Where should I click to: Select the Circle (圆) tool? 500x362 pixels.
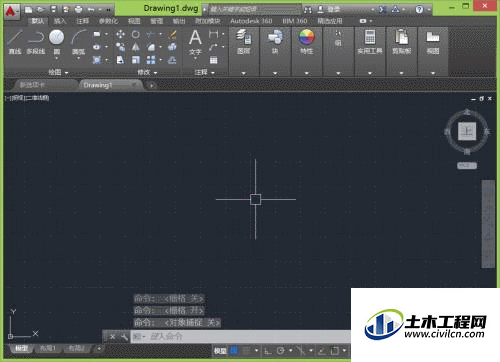(57, 42)
